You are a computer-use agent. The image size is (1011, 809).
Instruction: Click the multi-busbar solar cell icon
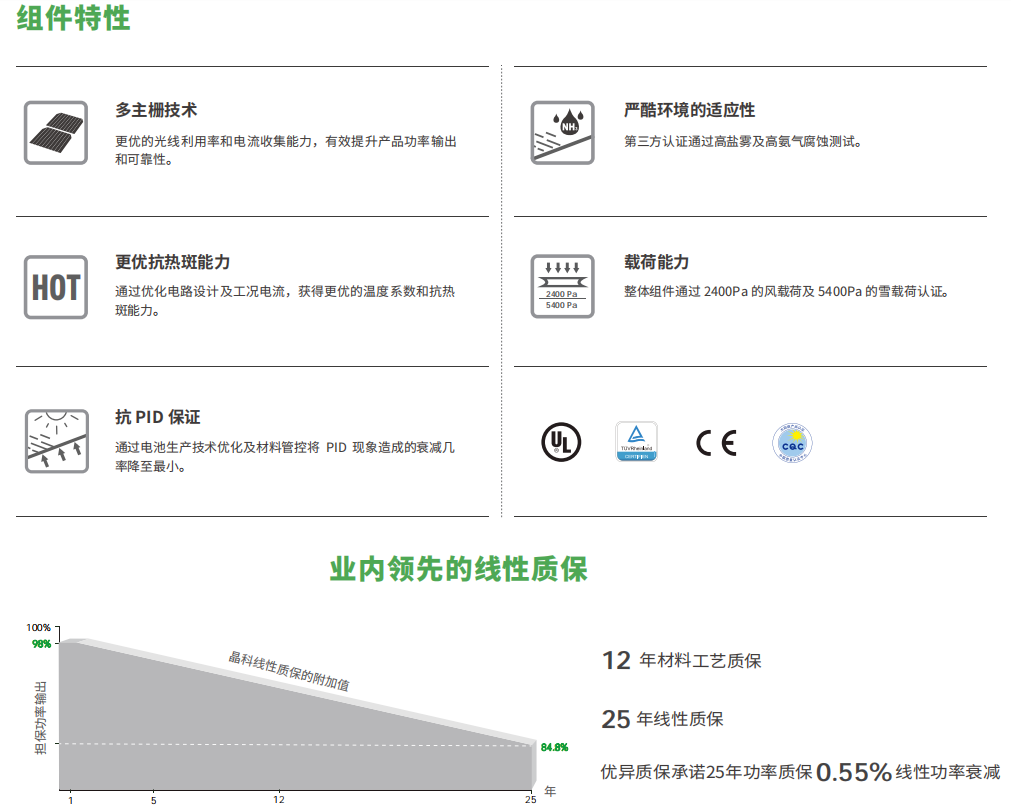click(x=56, y=133)
